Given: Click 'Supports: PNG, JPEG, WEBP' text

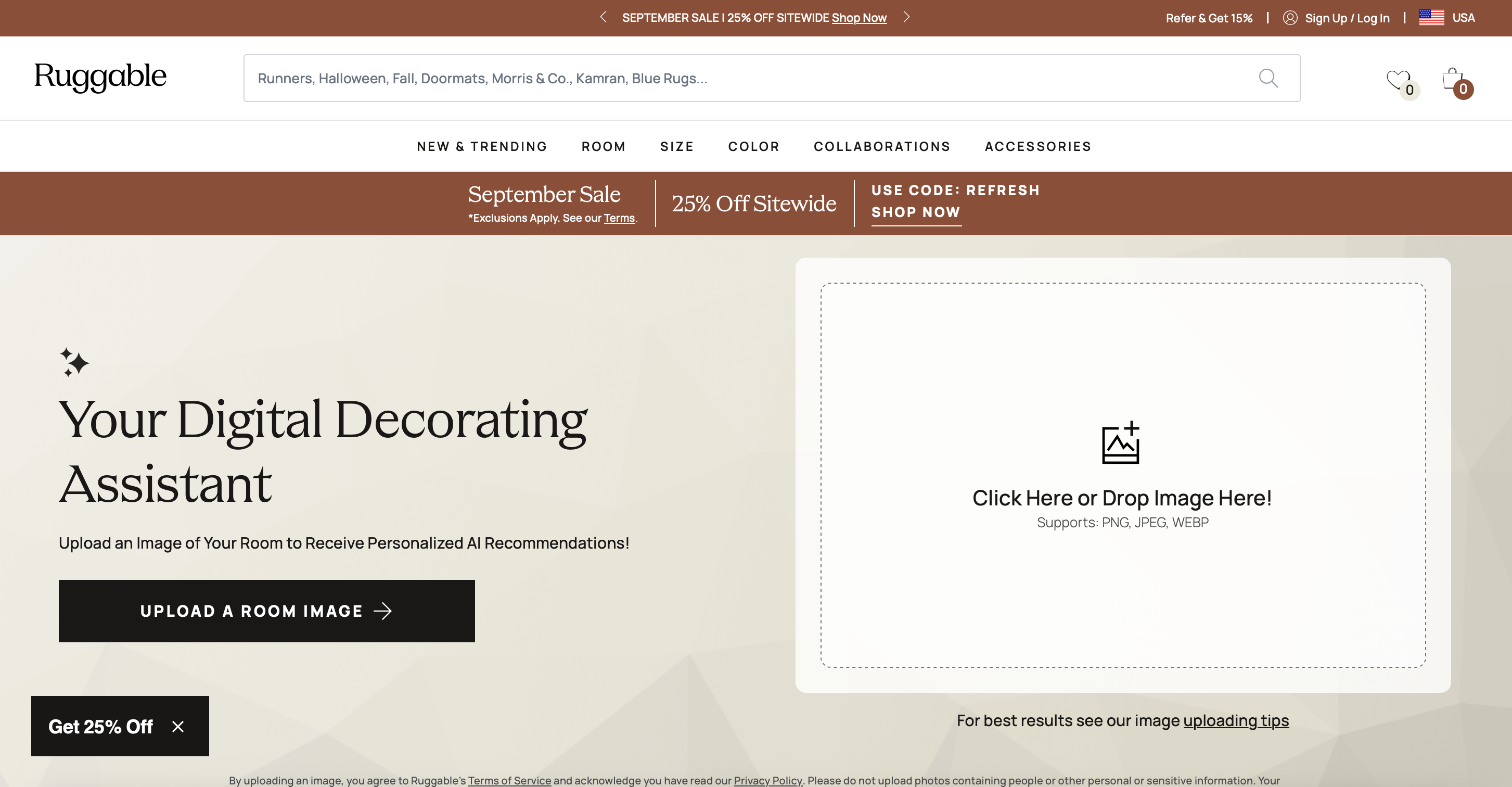Looking at the screenshot, I should click(x=1122, y=522).
